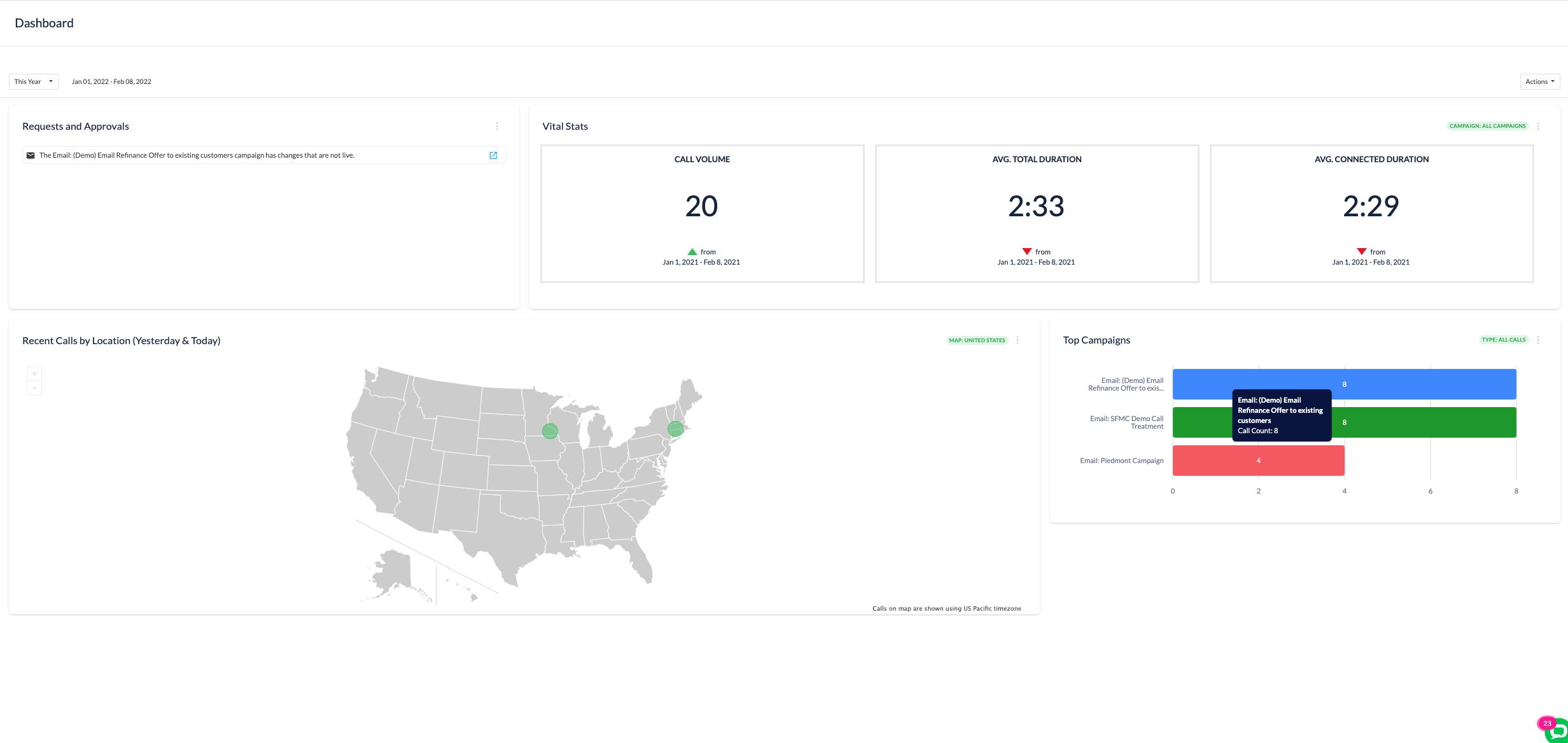Click the Call Volume stat card
Image resolution: width=1568 pixels, height=743 pixels.
(702, 214)
